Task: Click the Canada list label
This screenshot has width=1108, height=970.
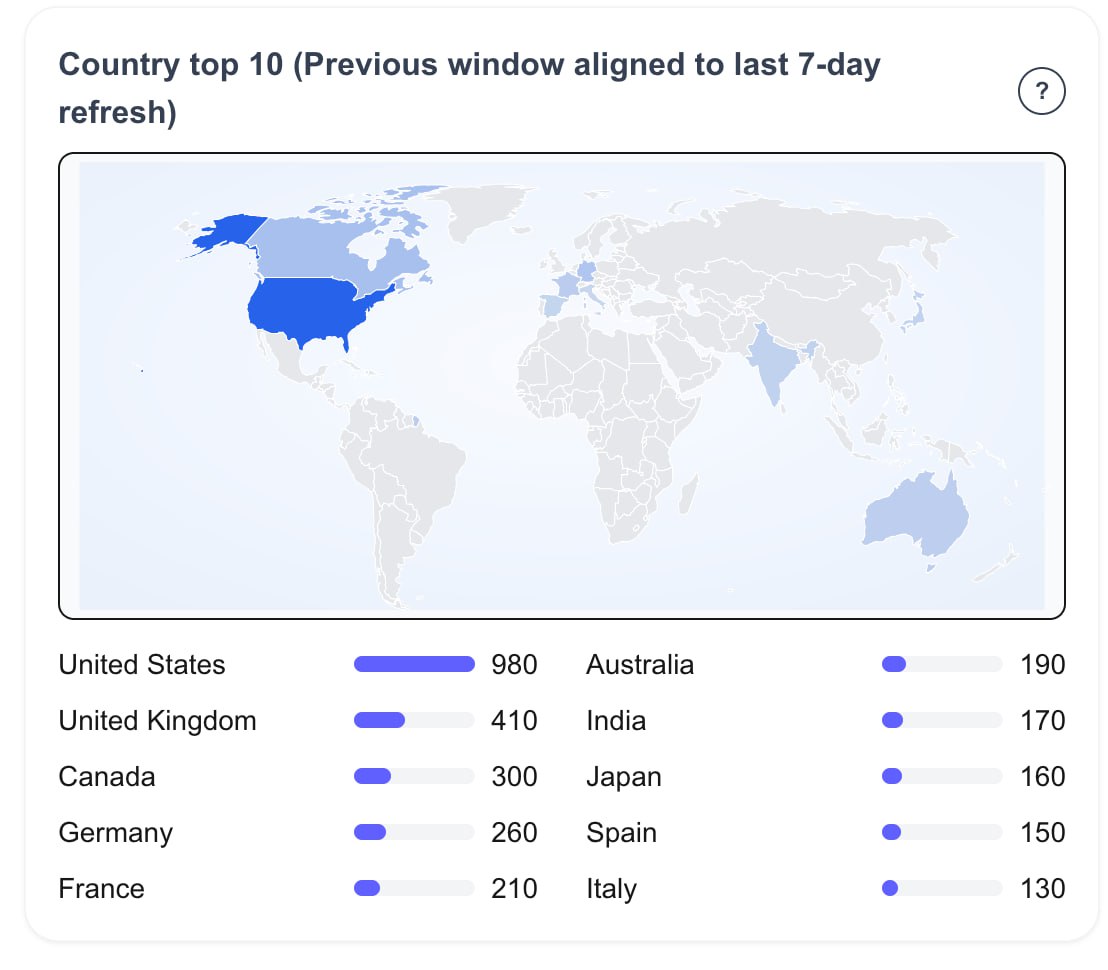Action: point(107,777)
